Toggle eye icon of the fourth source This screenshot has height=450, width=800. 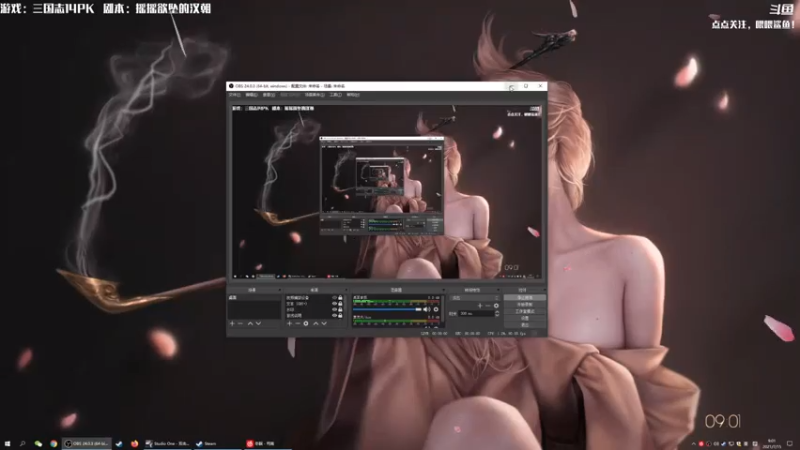335,315
